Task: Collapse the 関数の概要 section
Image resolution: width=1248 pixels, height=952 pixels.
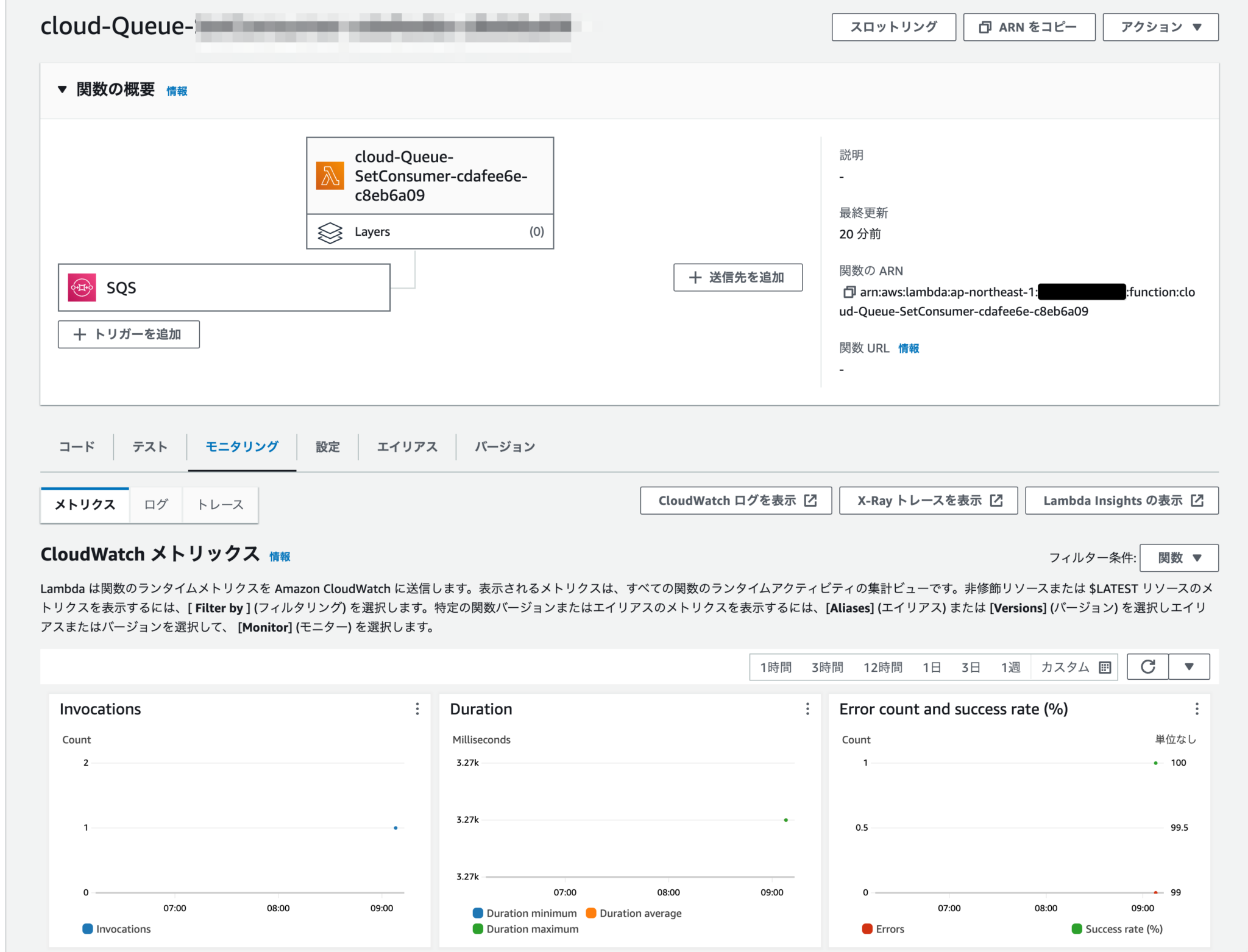Action: 62,89
